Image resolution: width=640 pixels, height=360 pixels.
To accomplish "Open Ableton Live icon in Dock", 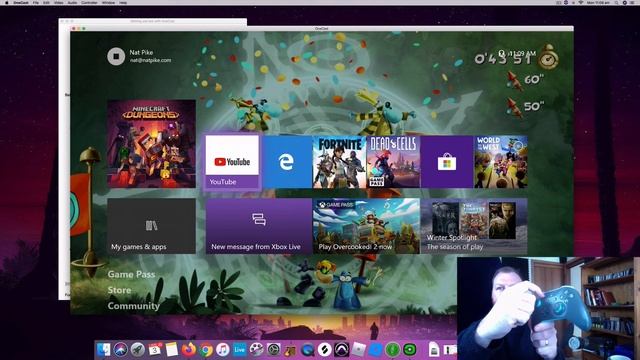I will [239, 350].
